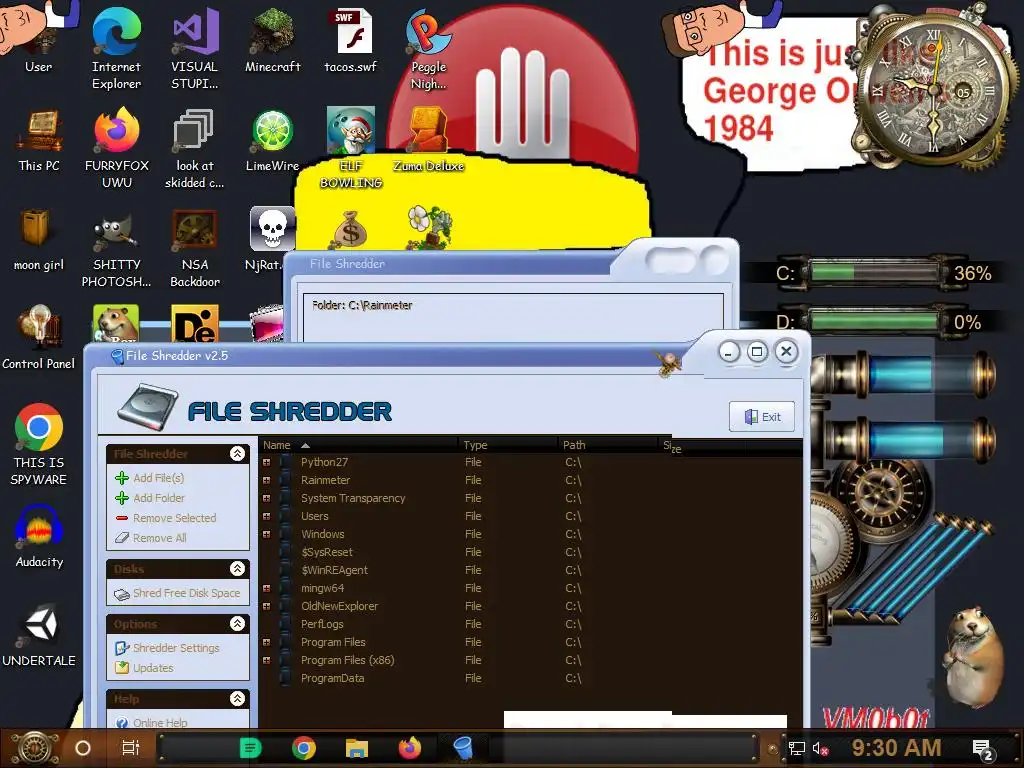Sort list by Name column header

[358, 445]
